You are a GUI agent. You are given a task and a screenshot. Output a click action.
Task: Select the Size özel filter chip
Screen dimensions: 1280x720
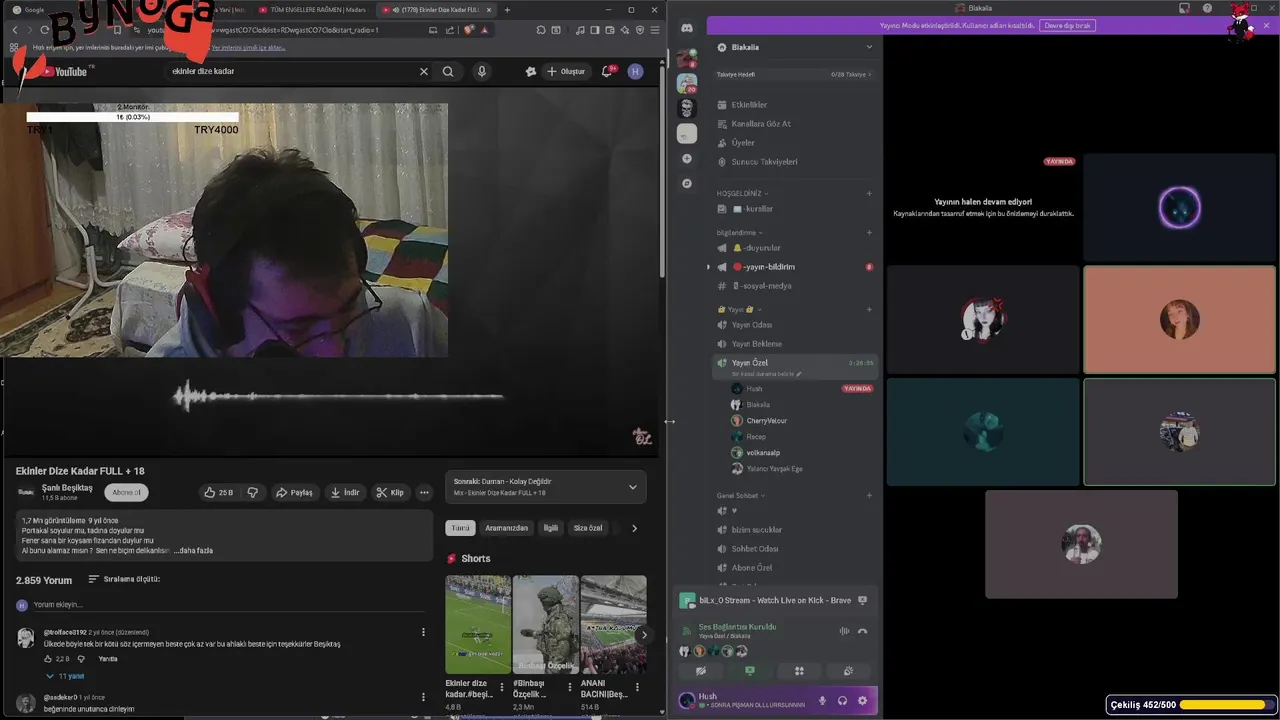588,528
